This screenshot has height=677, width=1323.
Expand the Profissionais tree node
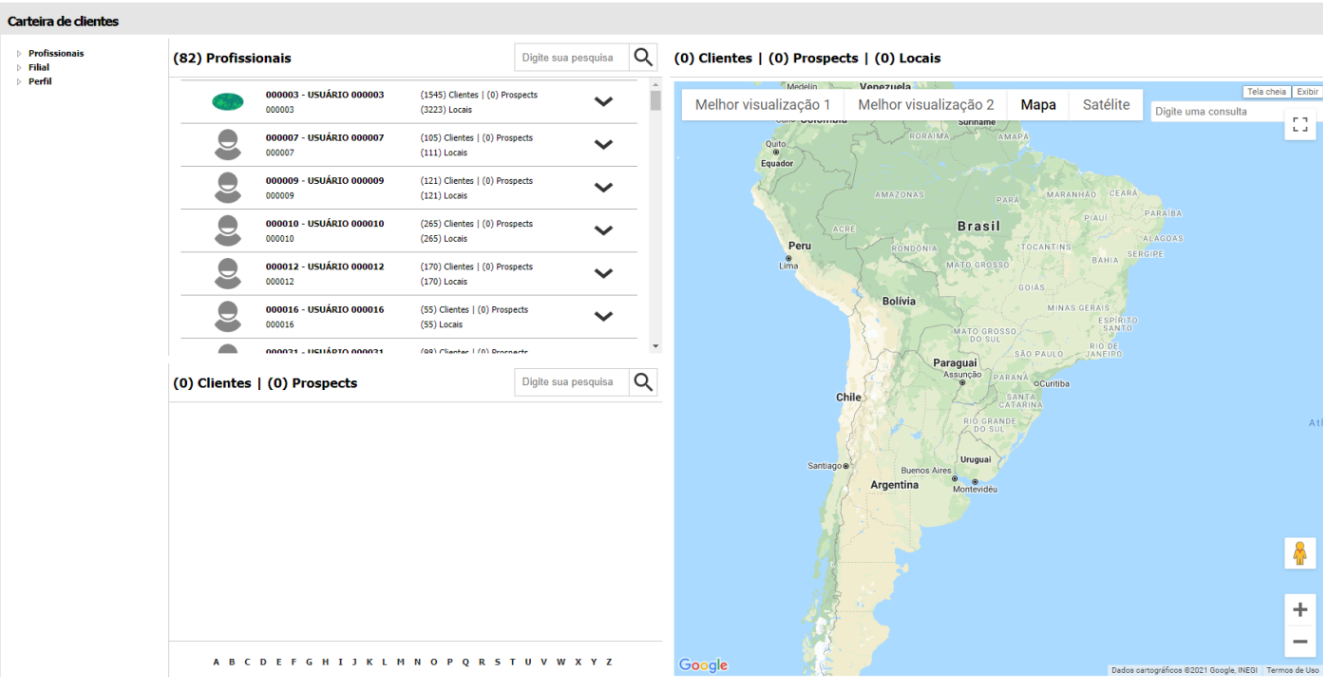(18, 53)
